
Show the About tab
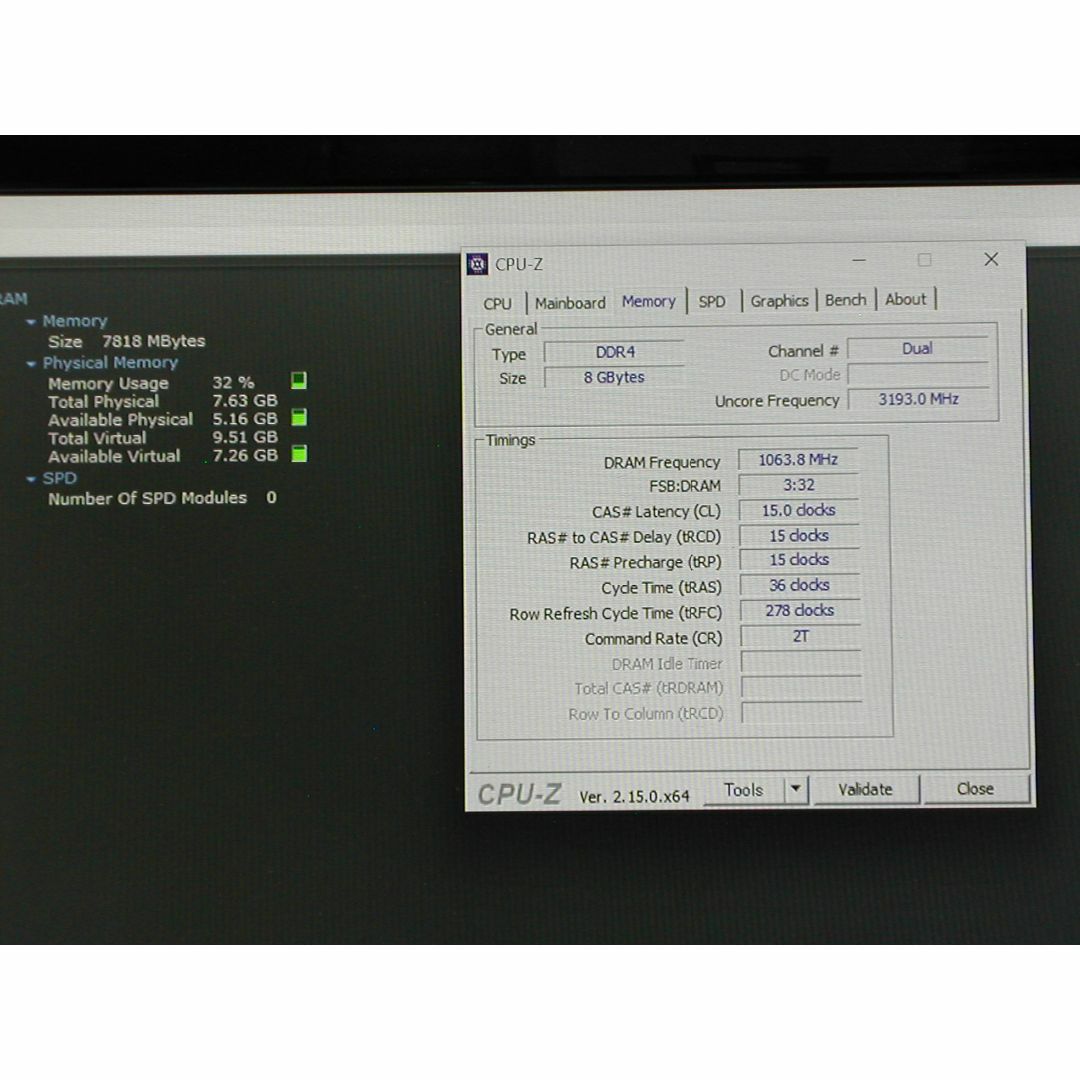tap(906, 300)
